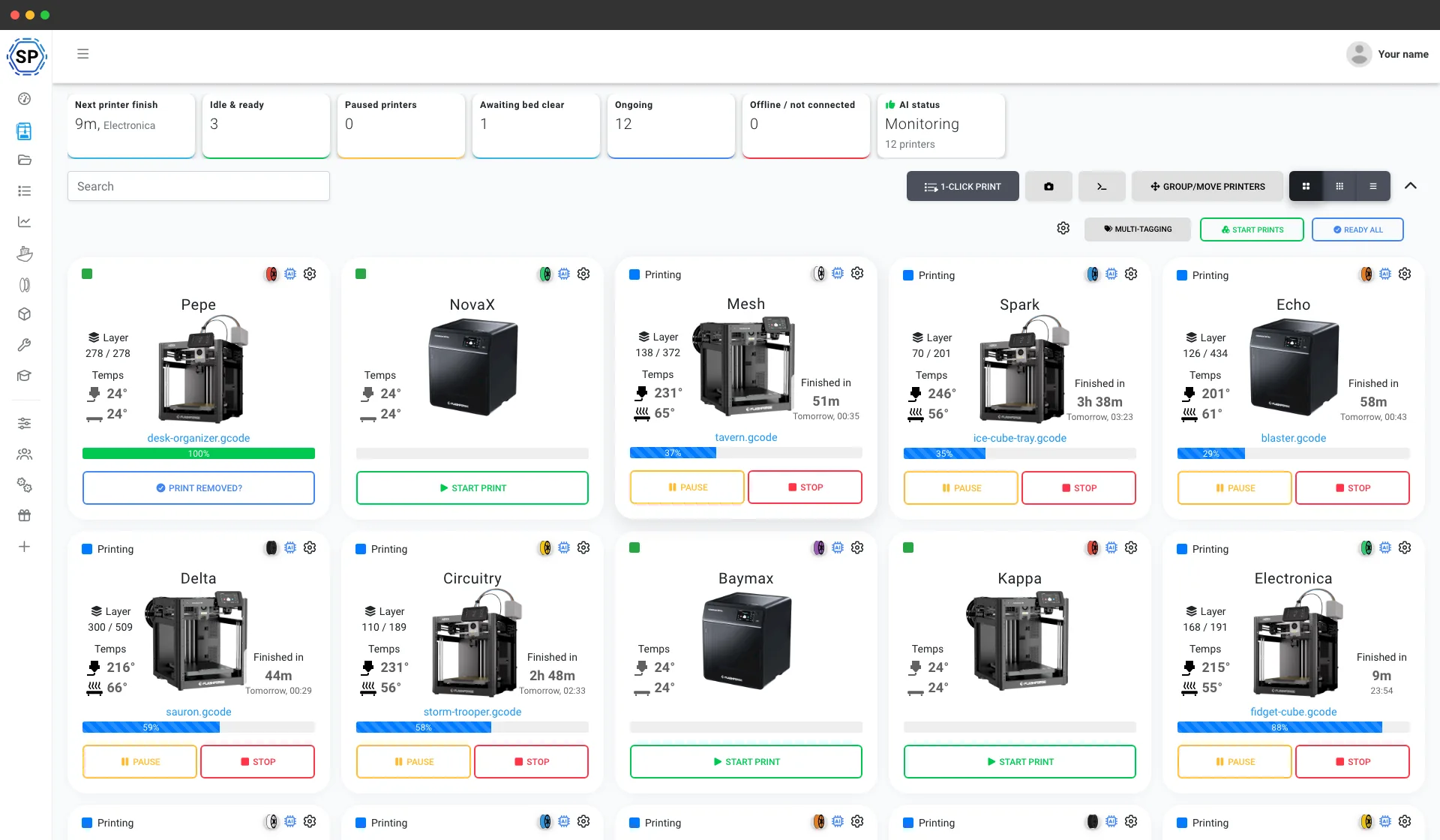Start print on Kappa
The width and height of the screenshot is (1440, 840).
1020,761
